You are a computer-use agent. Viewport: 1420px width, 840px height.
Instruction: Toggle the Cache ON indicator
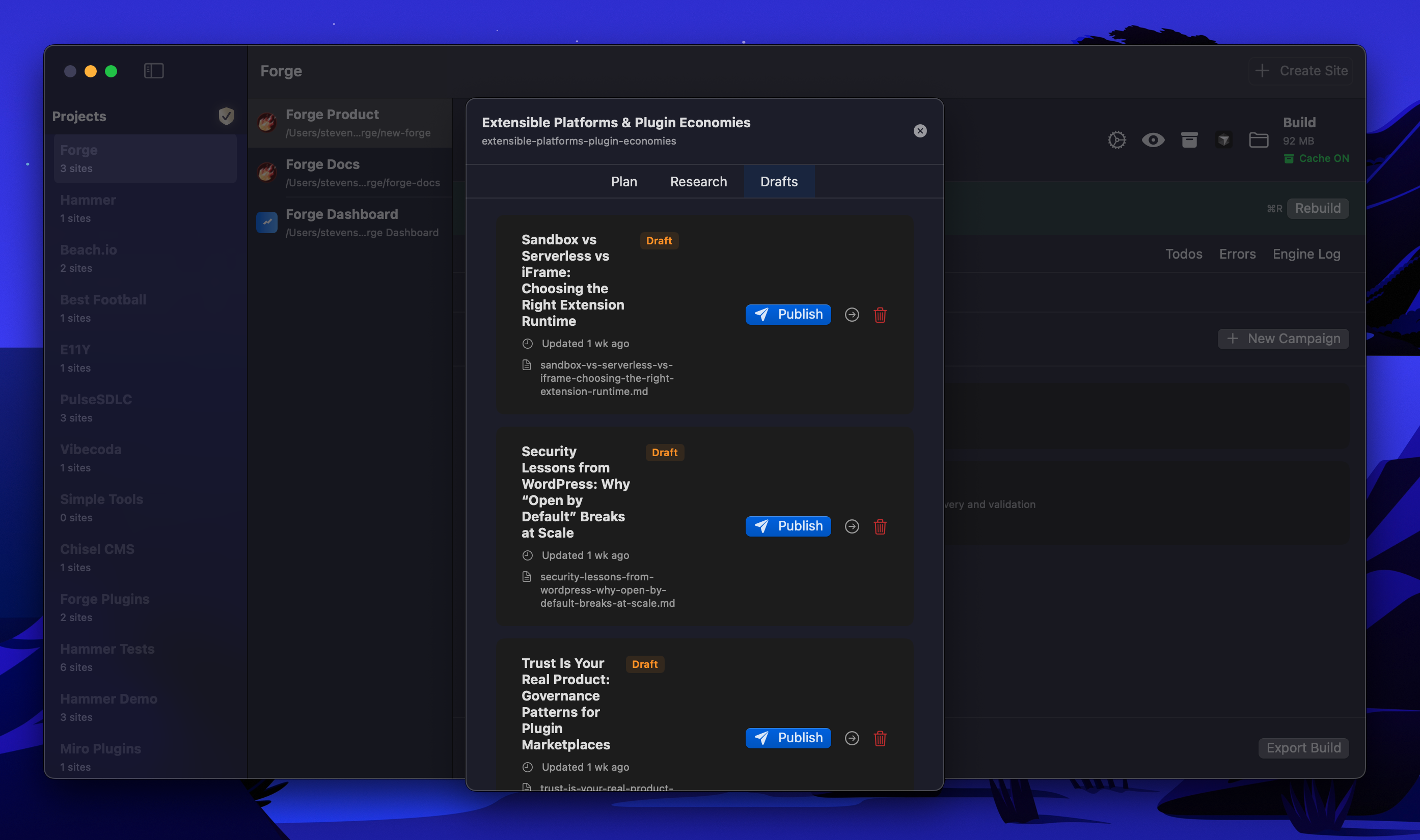tap(1317, 158)
